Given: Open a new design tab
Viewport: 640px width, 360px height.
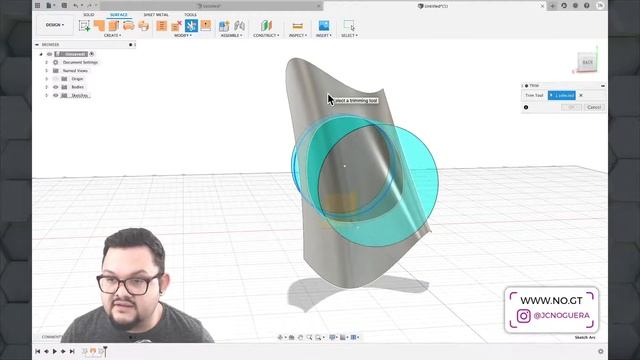Looking at the screenshot, I should click(552, 6).
